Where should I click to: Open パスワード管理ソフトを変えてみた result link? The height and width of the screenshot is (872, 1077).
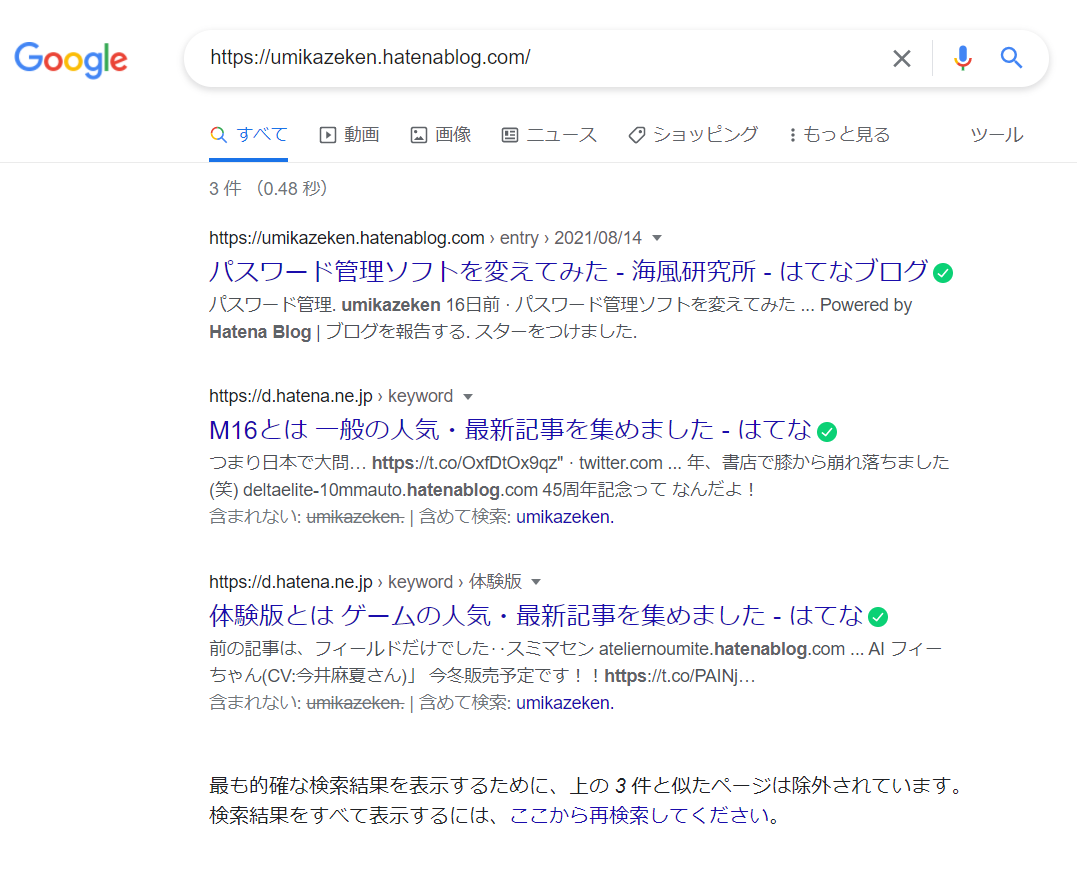(569, 271)
